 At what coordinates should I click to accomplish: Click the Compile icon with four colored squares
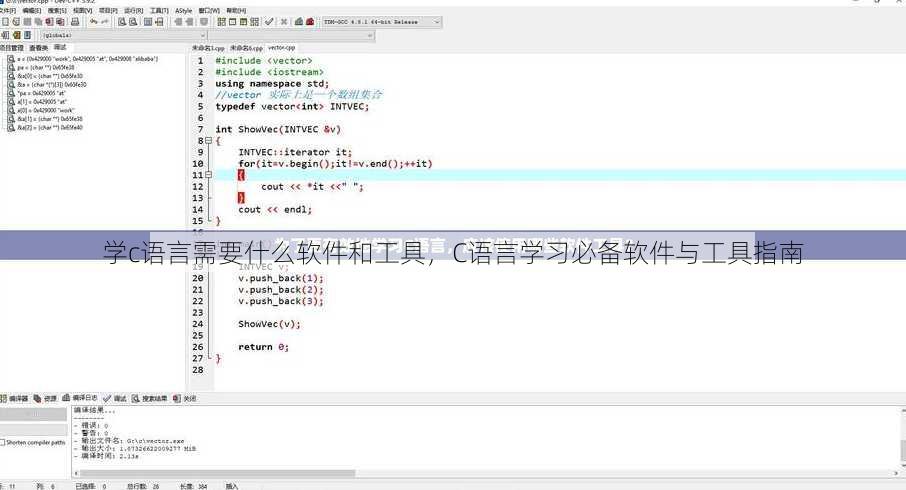point(221,21)
